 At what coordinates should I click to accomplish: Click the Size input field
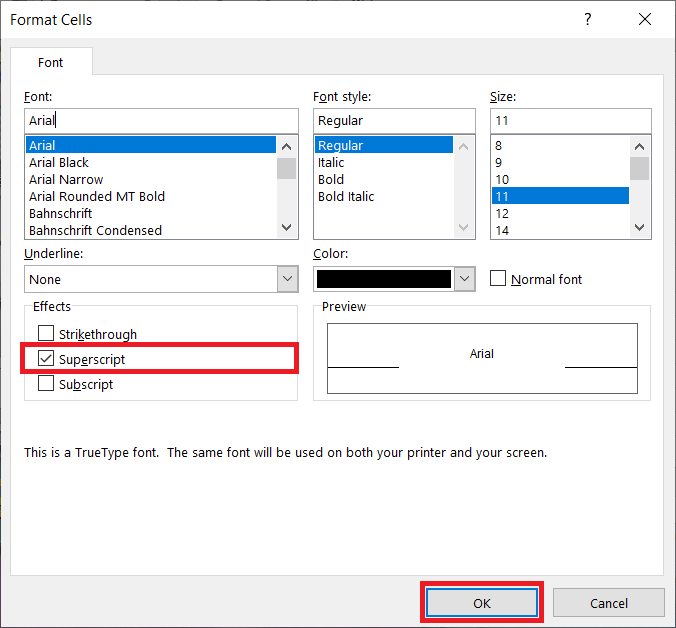point(570,120)
